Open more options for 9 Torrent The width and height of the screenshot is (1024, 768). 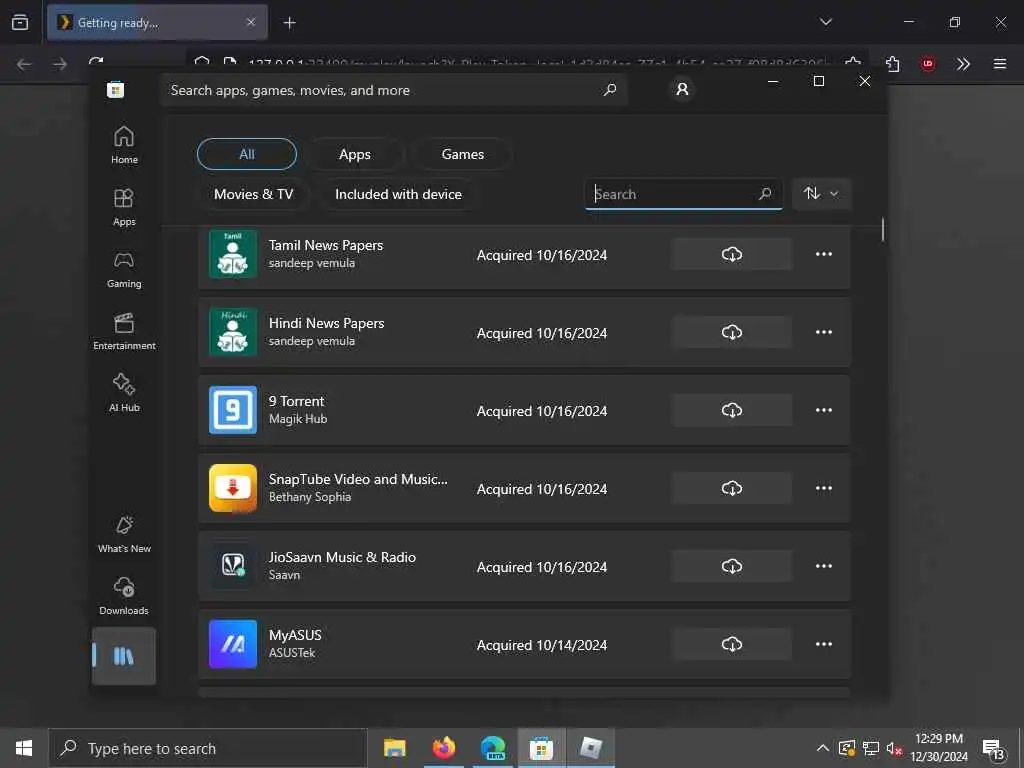[824, 410]
